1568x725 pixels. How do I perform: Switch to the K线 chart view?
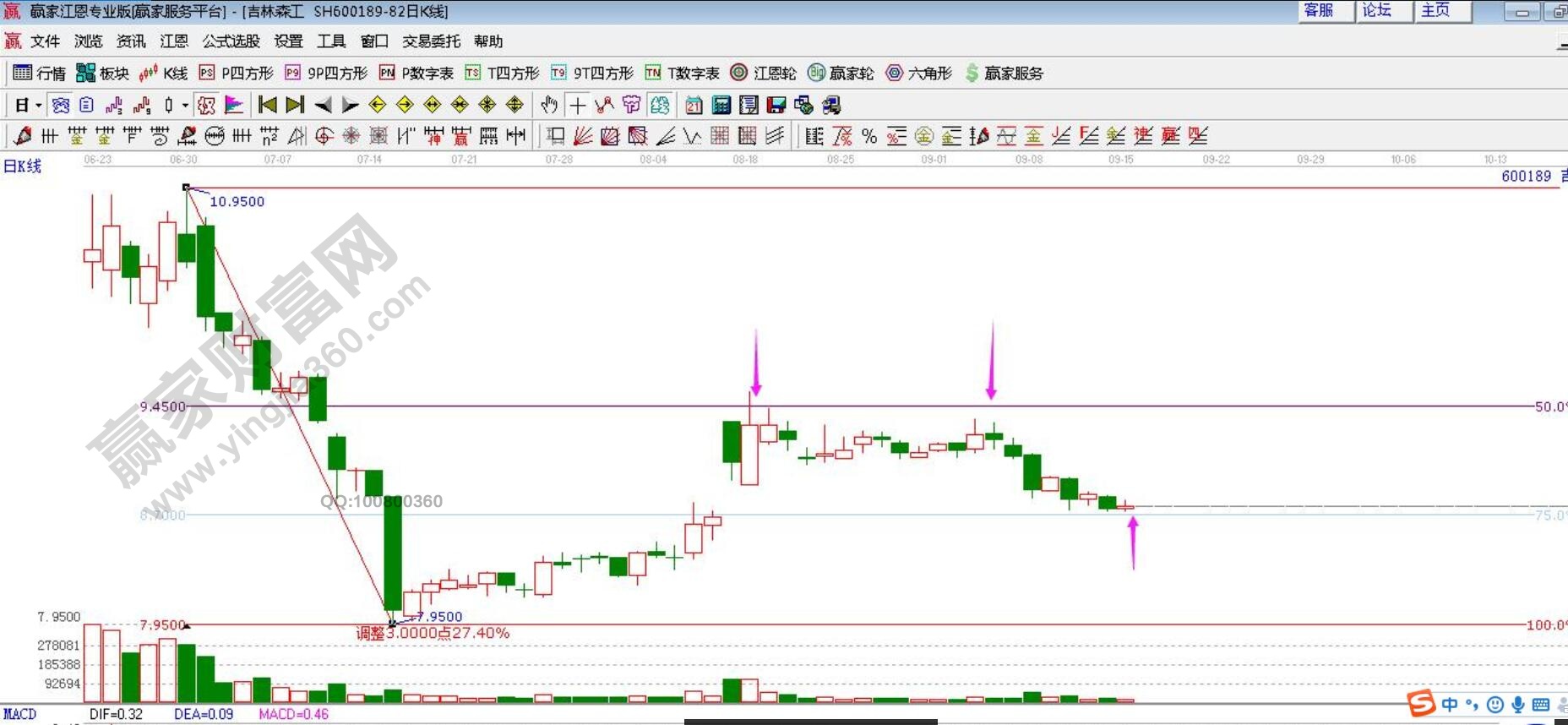[x=164, y=74]
